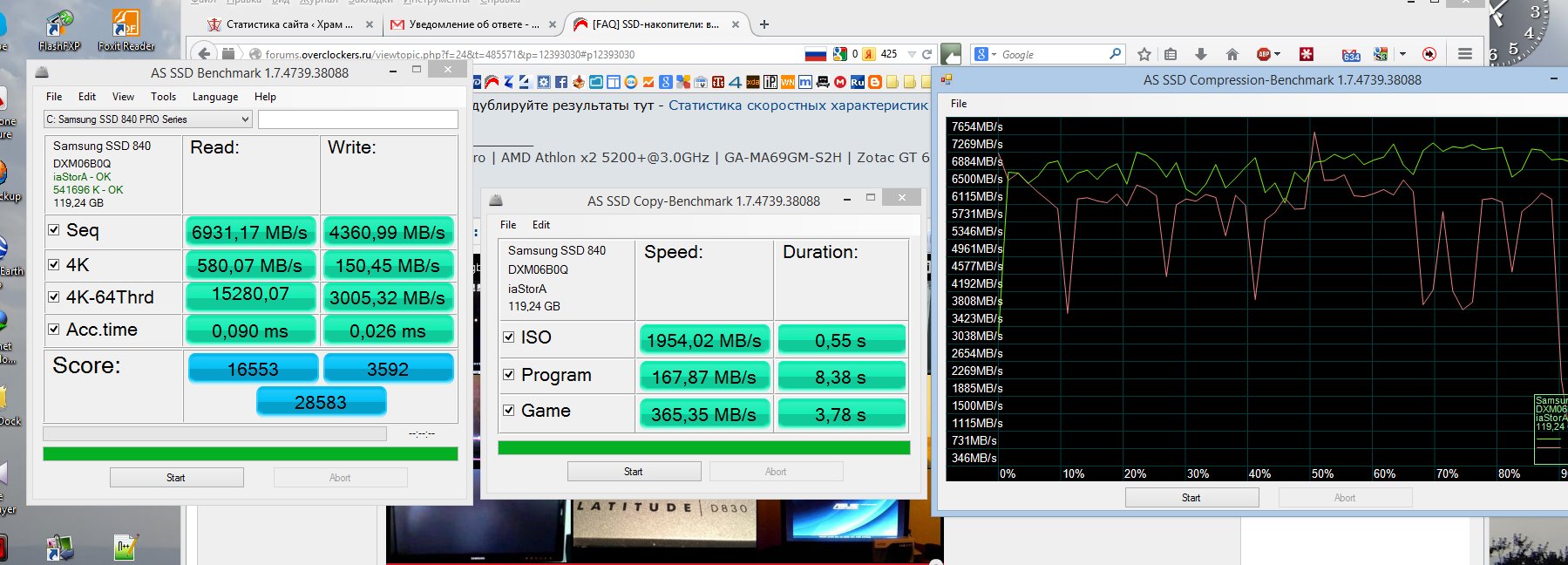The height and width of the screenshot is (565, 1568).
Task: Click the Firefox home icon
Action: tap(1232, 54)
